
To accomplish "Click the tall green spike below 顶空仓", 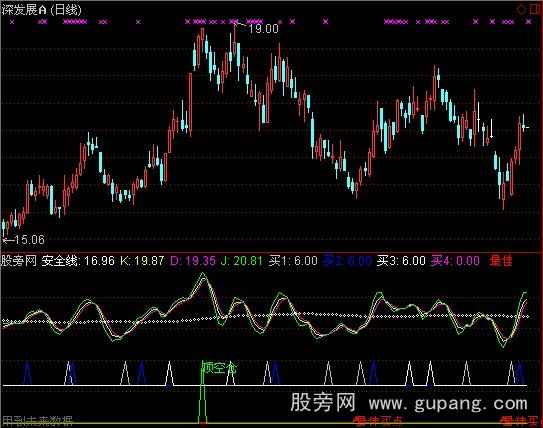I will (203, 393).
